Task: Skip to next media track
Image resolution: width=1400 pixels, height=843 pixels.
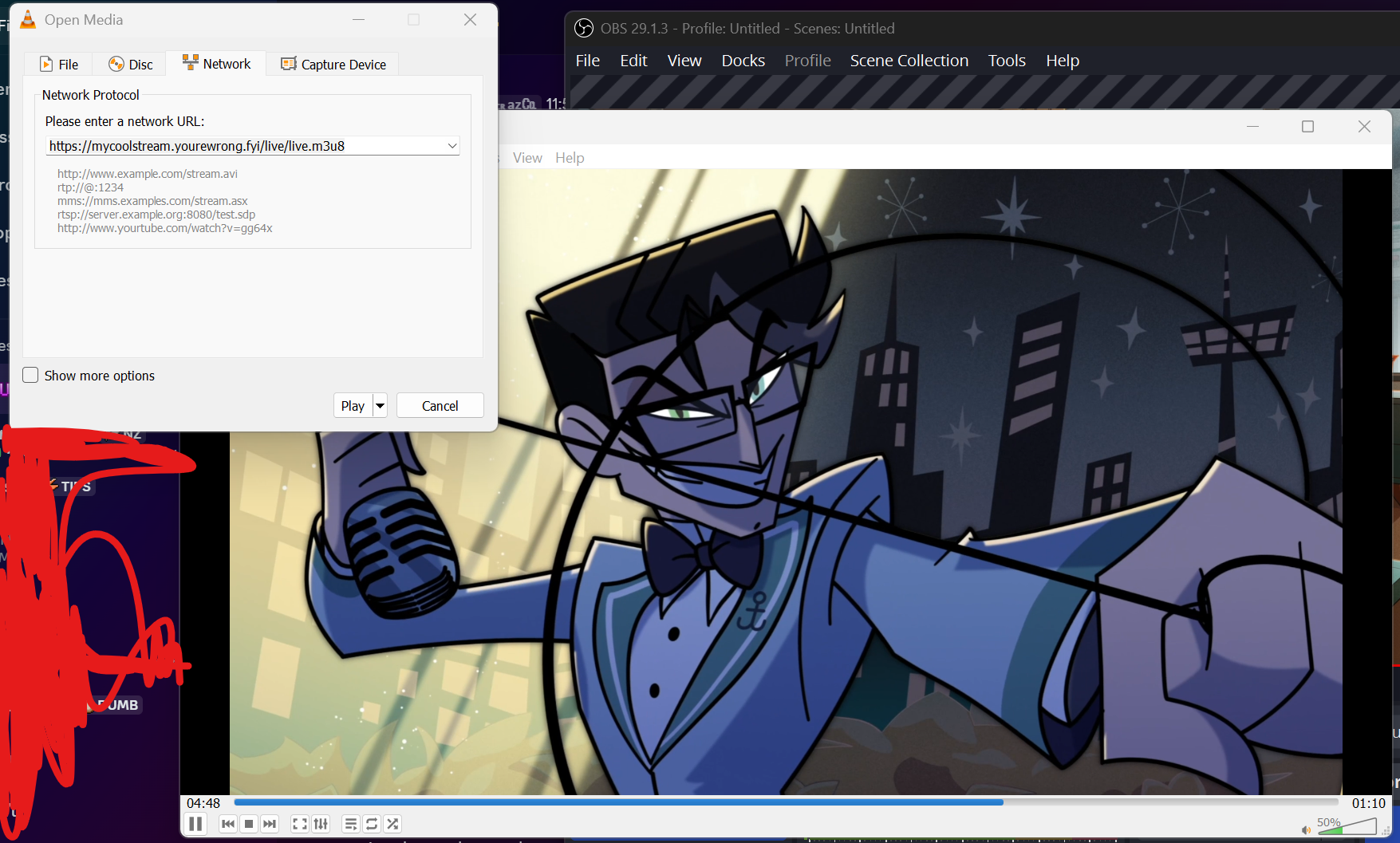Action: coord(270,824)
